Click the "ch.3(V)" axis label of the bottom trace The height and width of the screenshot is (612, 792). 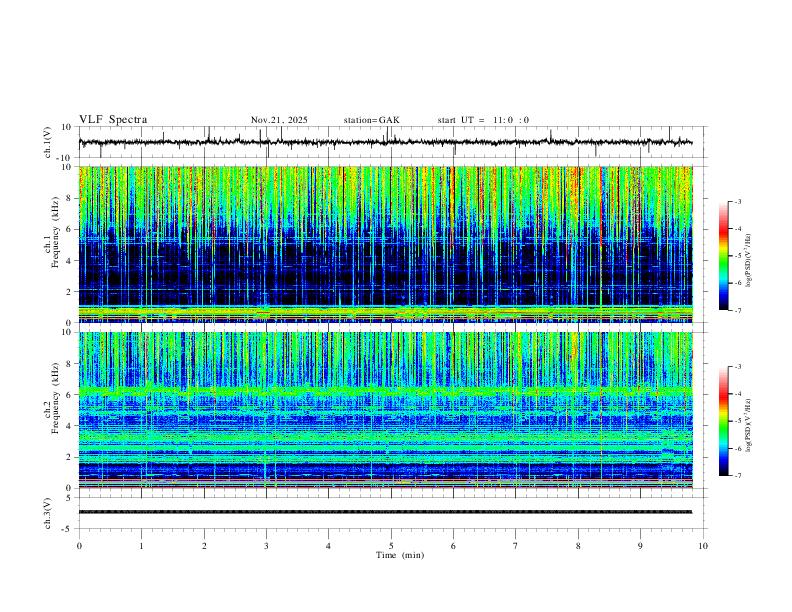point(48,513)
